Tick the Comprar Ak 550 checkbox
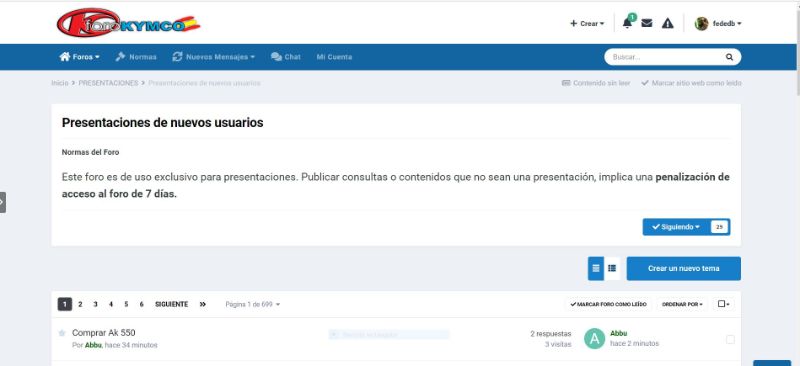800x366 pixels. click(x=730, y=339)
